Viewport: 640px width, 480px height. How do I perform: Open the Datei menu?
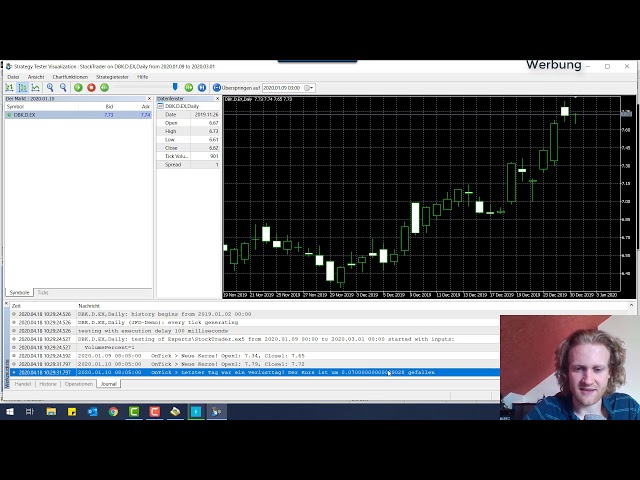pos(13,77)
